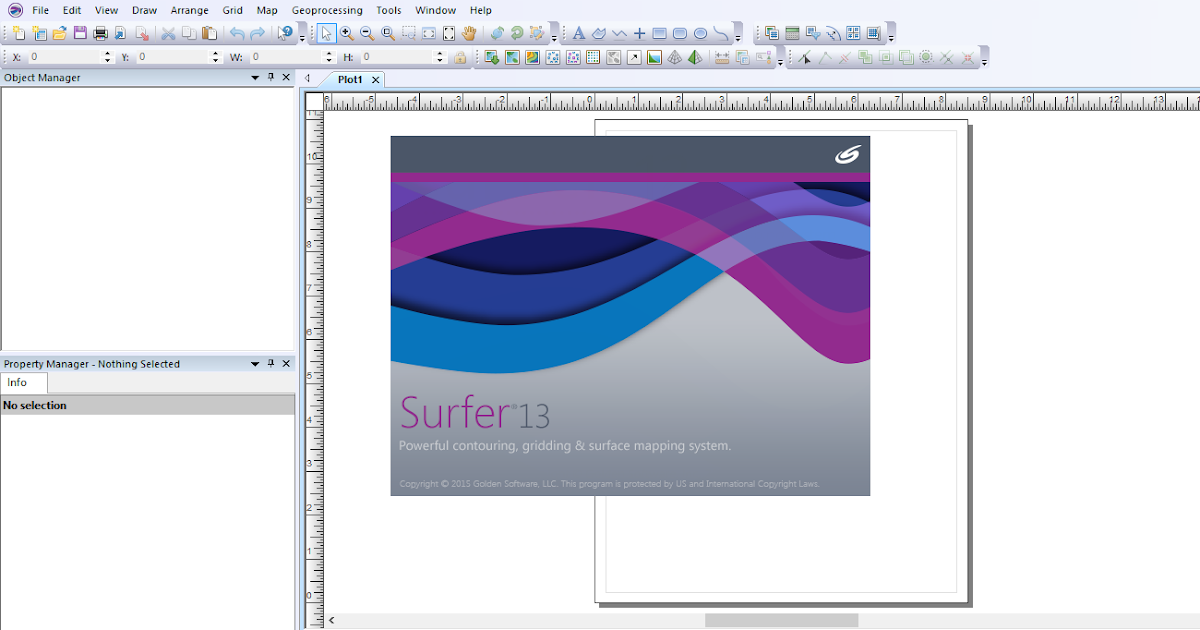Open the Grid menu
Screen dimensions: 1200x630
(232, 10)
